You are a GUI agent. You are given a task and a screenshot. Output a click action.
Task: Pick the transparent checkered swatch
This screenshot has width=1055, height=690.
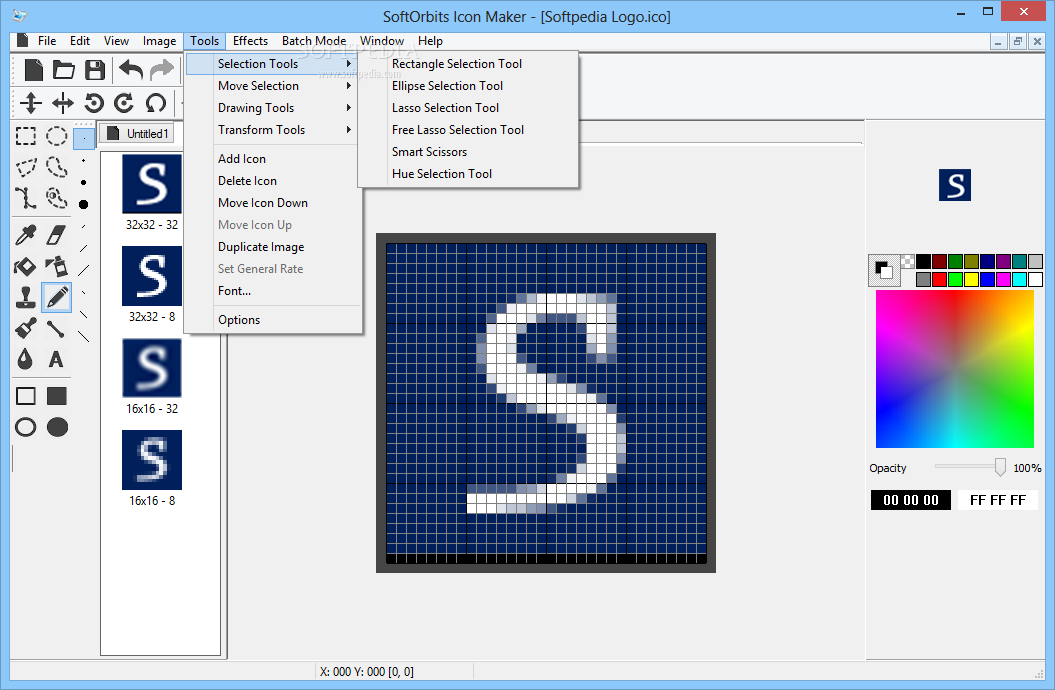pos(908,262)
